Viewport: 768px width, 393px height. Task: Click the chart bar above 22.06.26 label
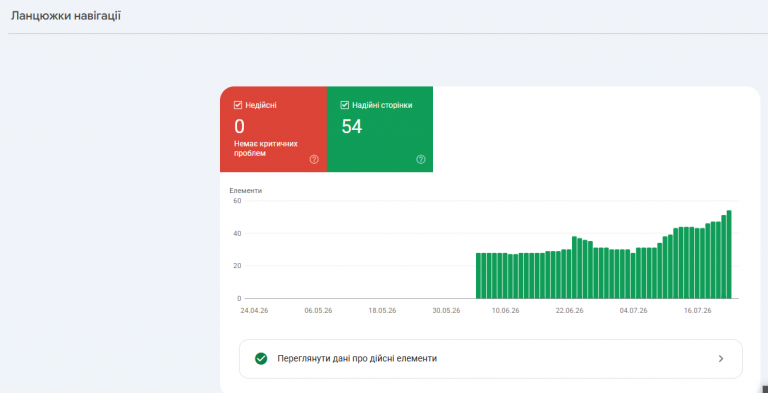coord(569,274)
